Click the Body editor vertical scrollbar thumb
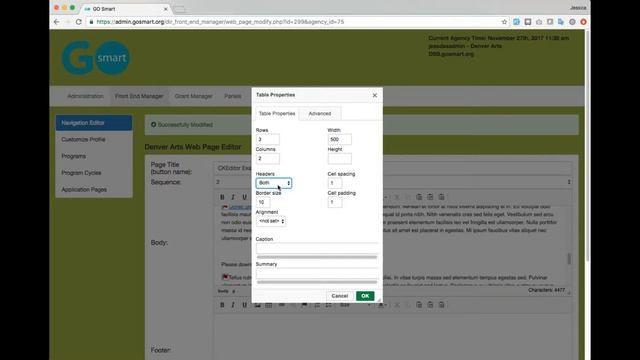 (569, 258)
